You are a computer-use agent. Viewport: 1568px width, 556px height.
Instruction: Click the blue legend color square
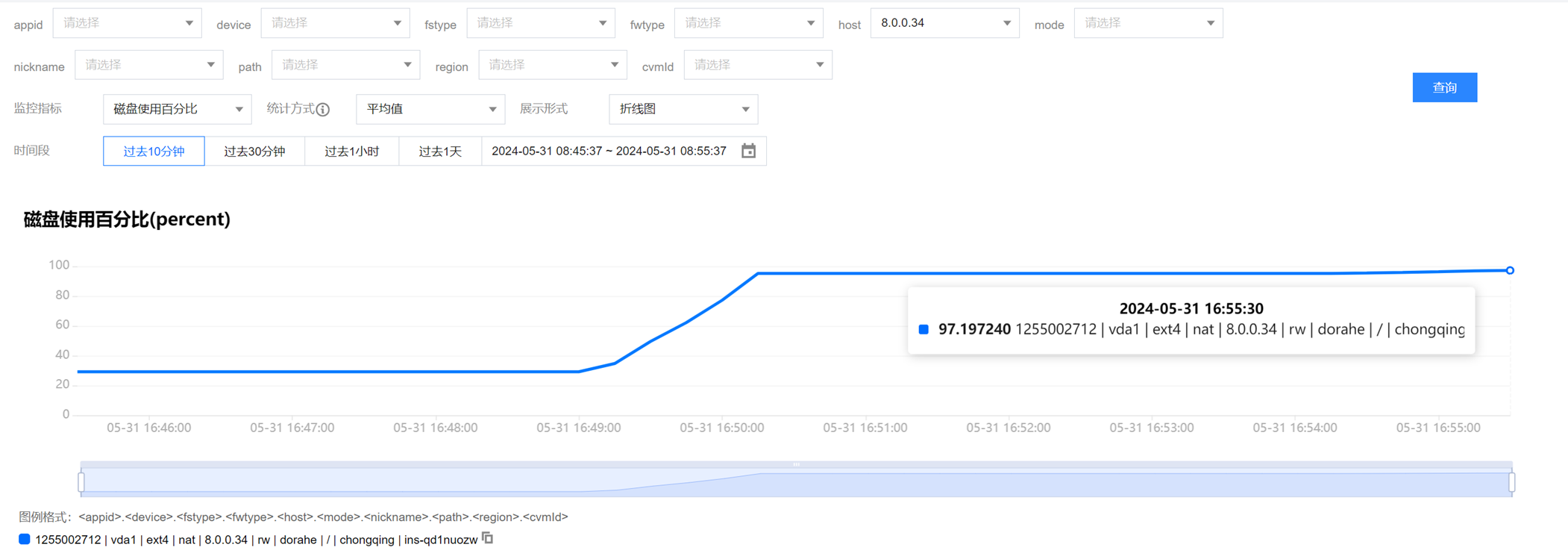tap(25, 539)
